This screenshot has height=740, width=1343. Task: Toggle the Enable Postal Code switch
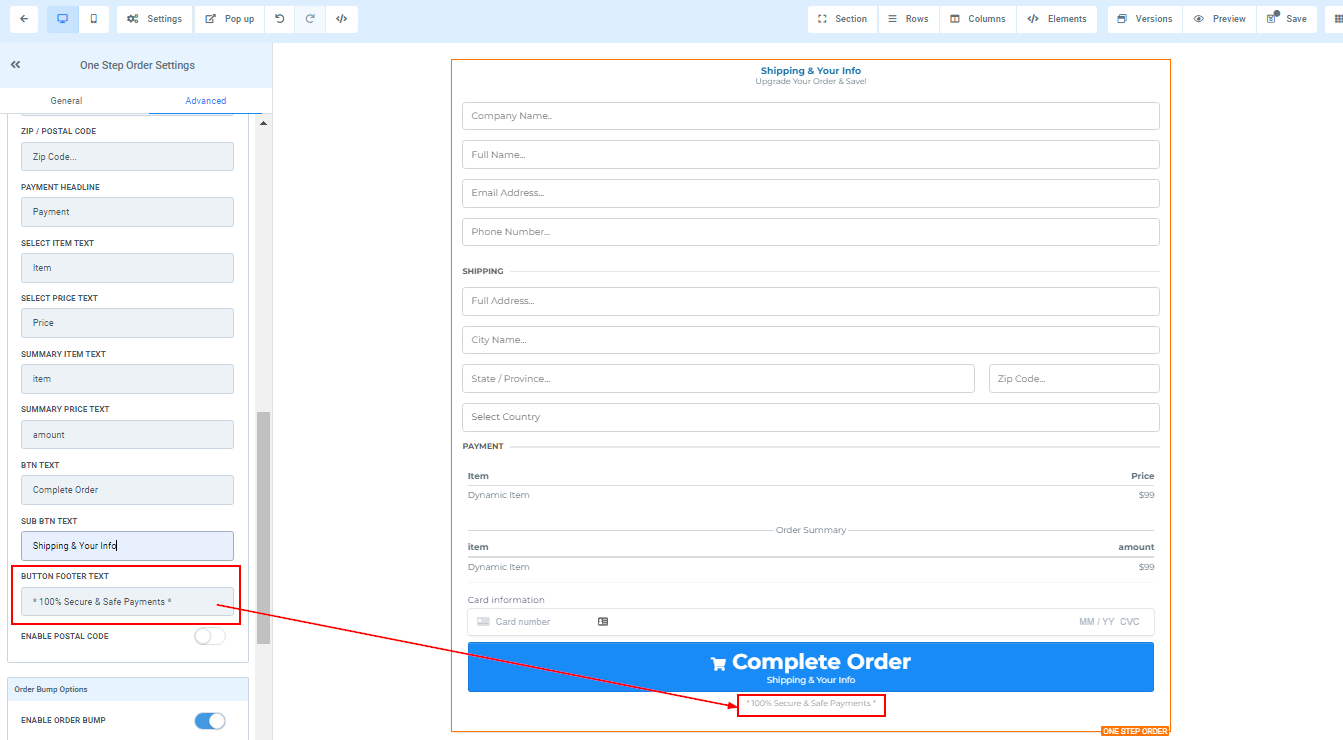[x=210, y=636]
